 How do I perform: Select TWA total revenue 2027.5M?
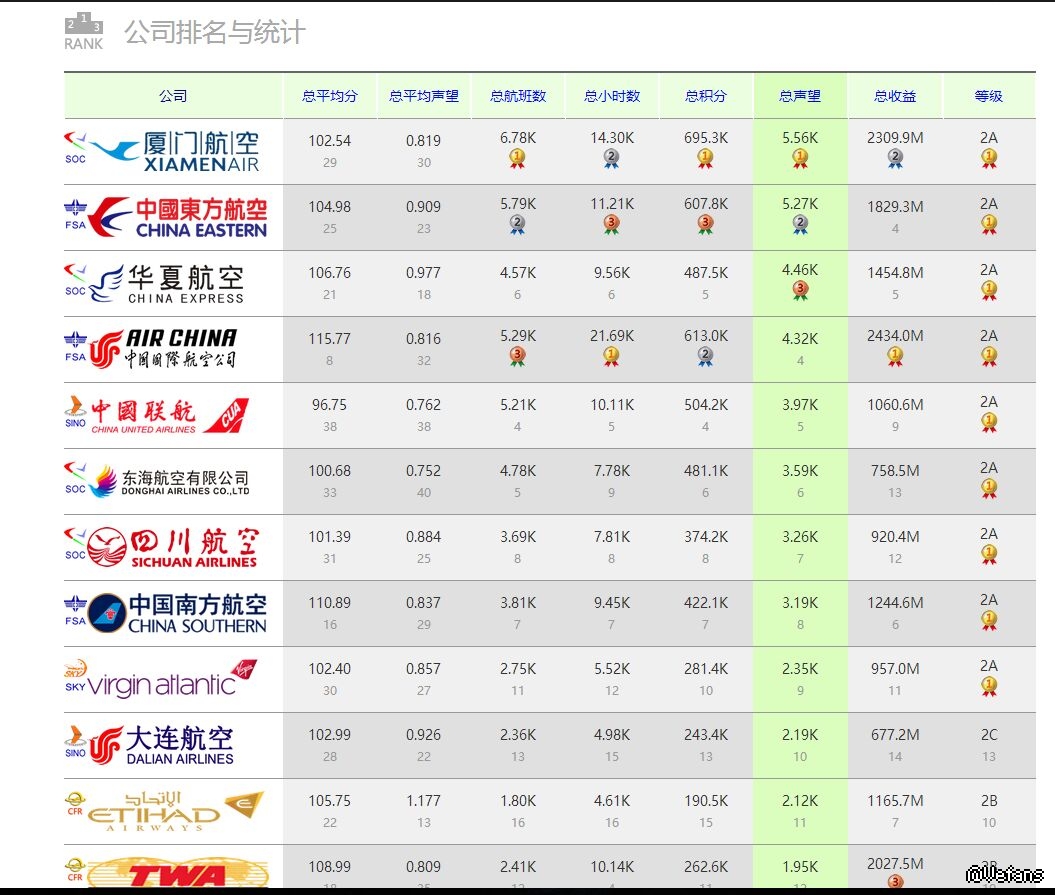coord(895,864)
